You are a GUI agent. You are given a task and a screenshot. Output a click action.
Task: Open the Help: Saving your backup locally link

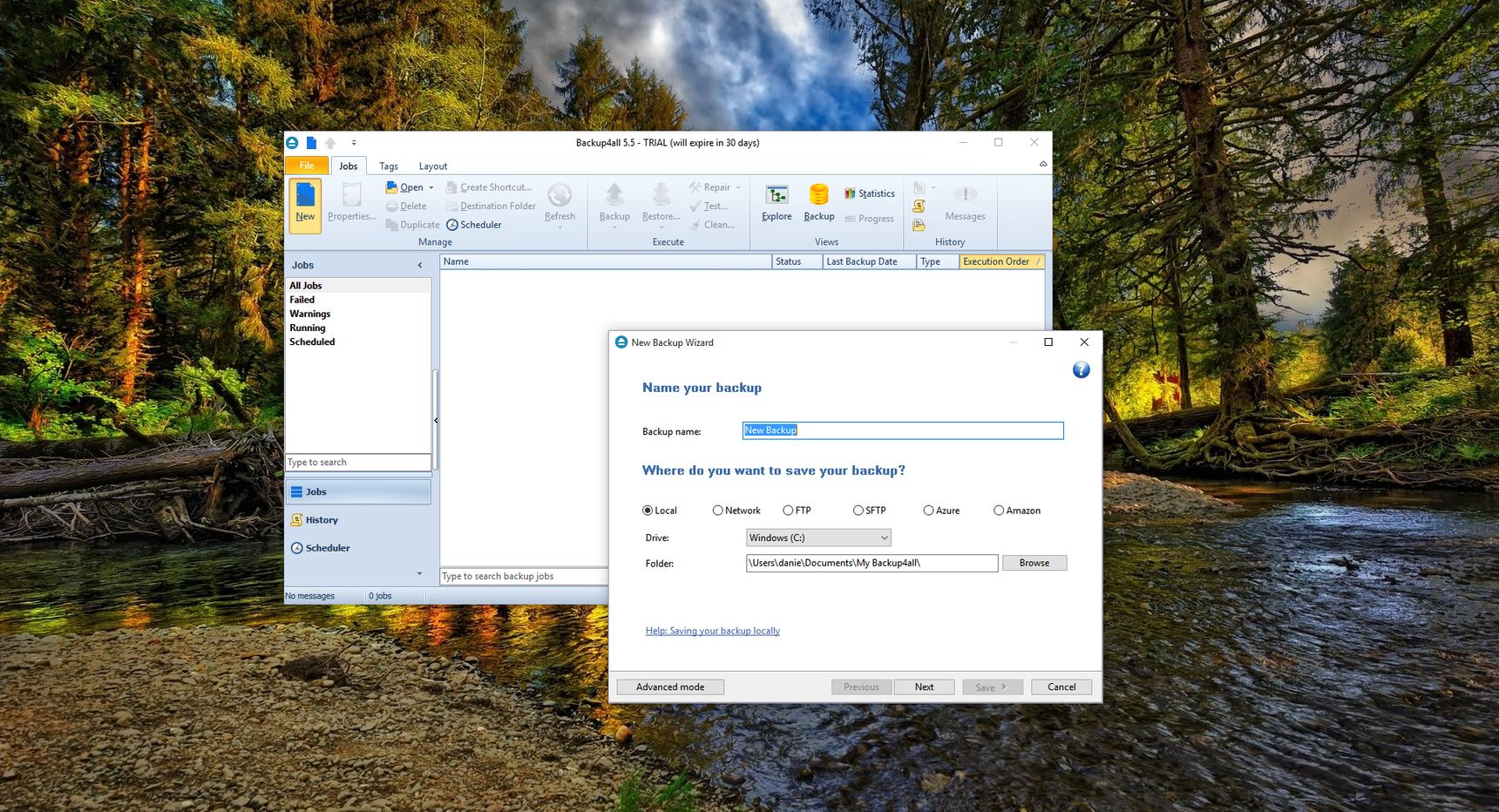click(x=713, y=631)
